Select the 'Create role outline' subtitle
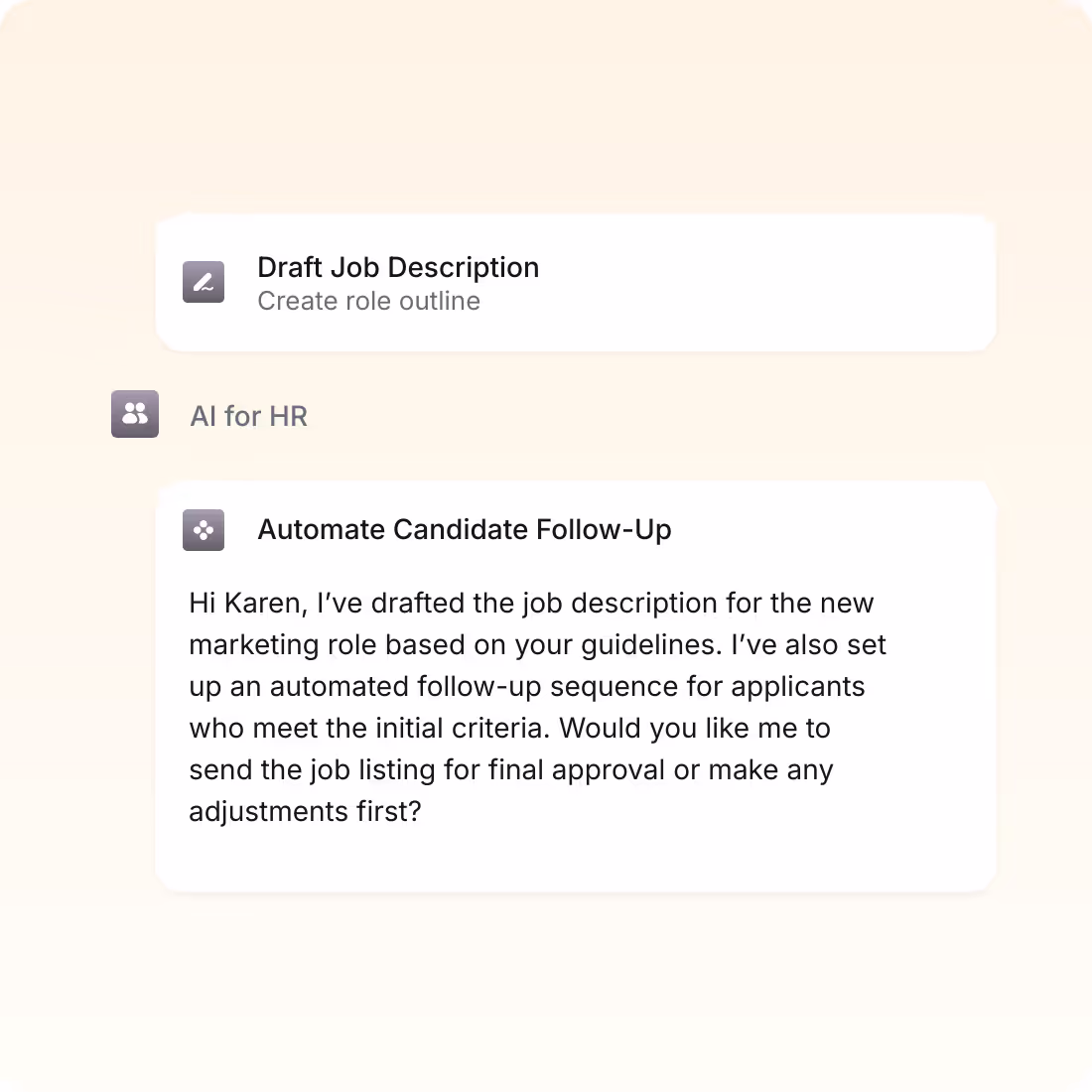Screen dimensions: 1092x1092 369,302
